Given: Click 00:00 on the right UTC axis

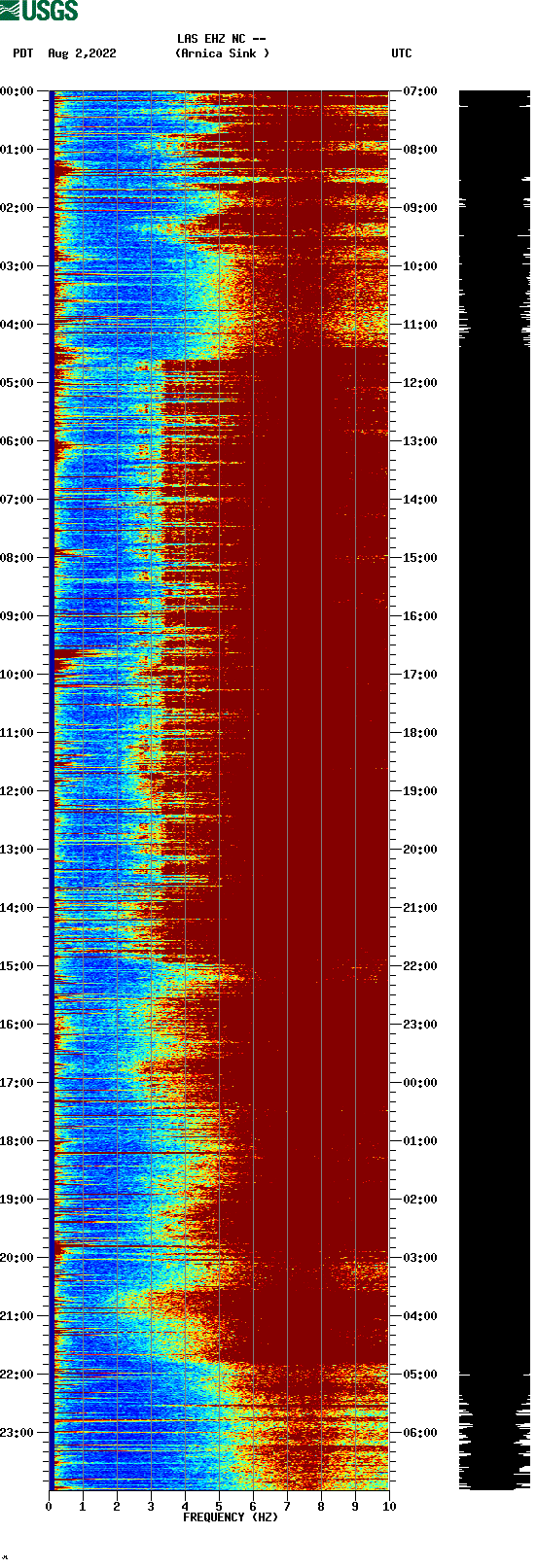Looking at the screenshot, I should pyautogui.click(x=420, y=1083).
